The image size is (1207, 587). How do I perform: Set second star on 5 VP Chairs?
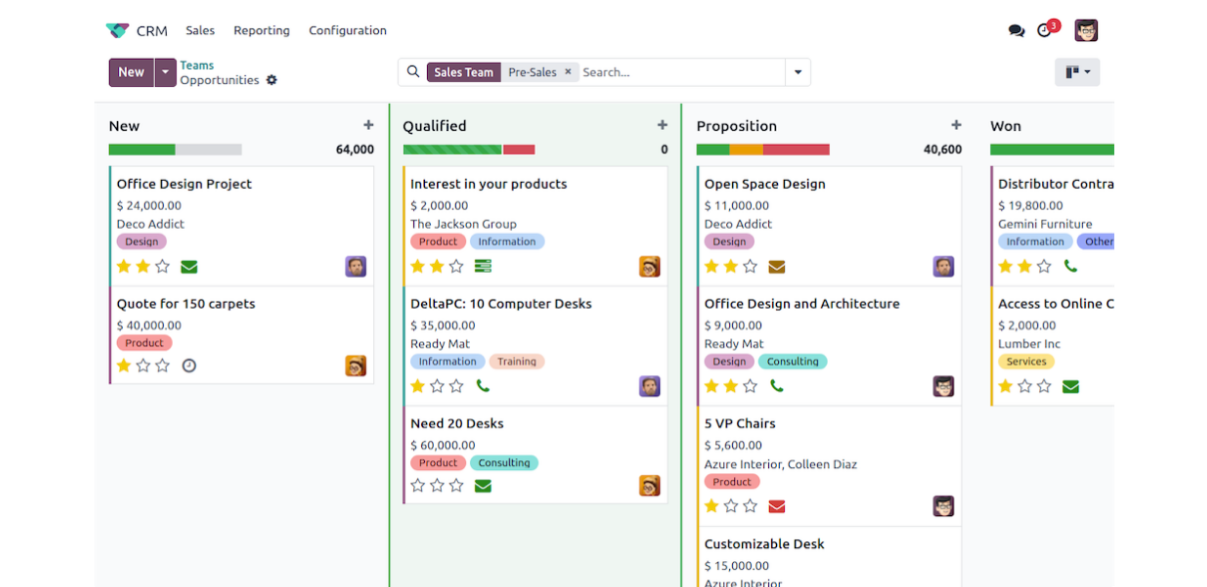731,506
